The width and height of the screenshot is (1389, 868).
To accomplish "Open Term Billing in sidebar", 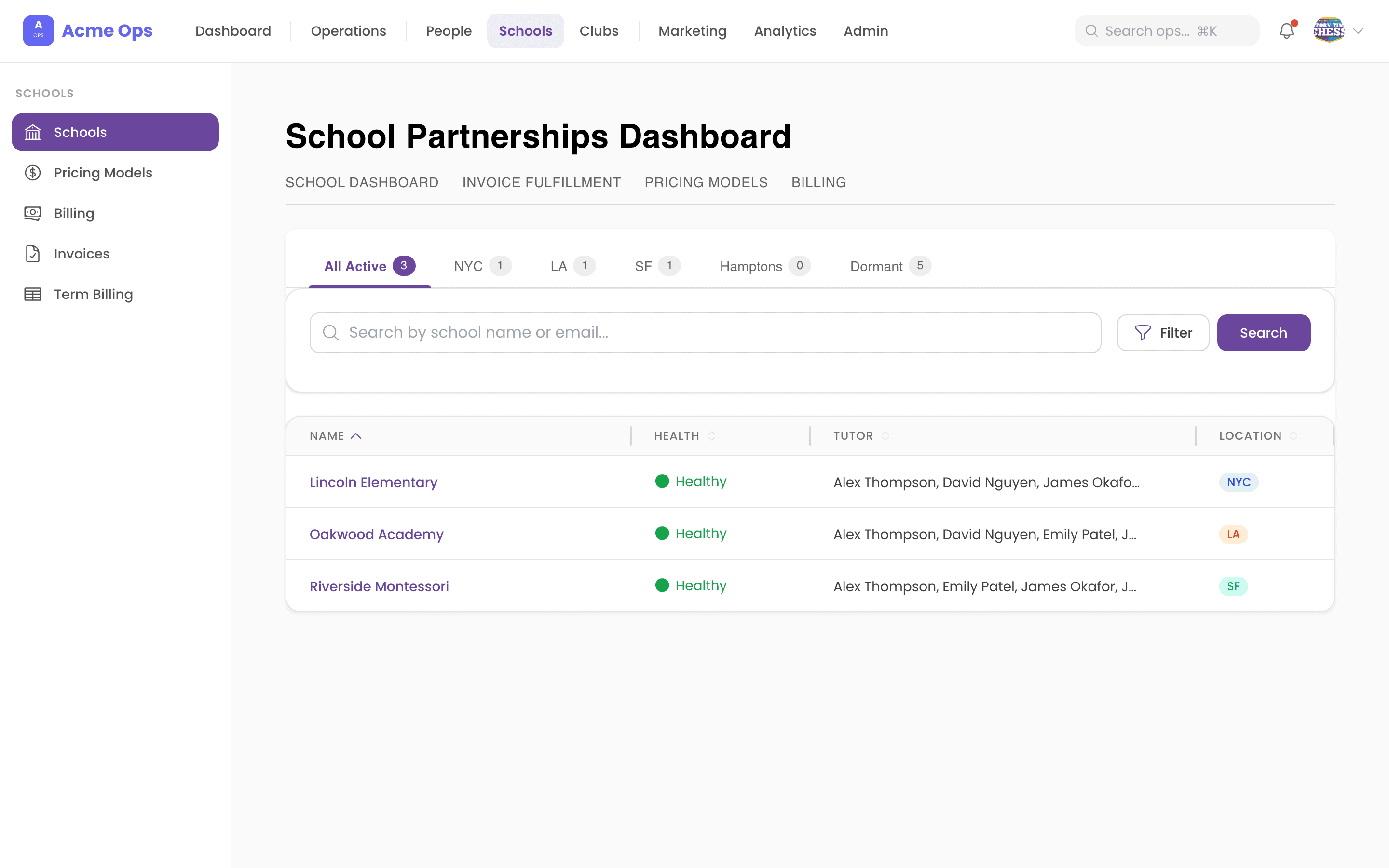I will pos(115,294).
